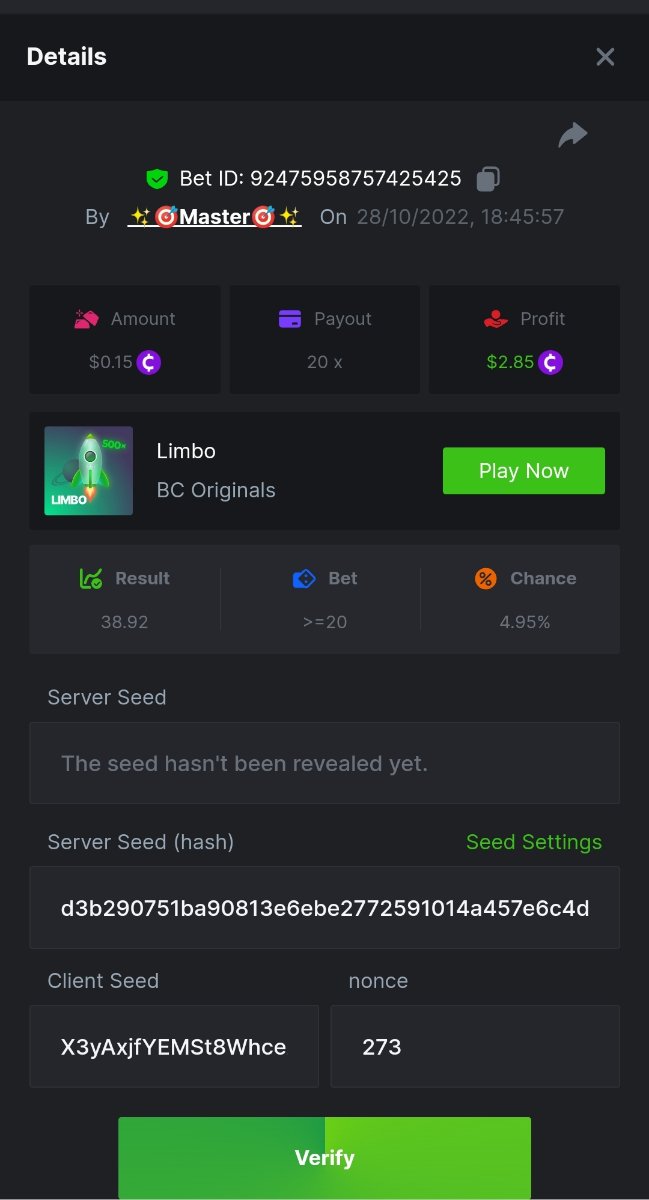Click the nonce field showing 273
The image size is (649, 1200).
pos(475,1047)
